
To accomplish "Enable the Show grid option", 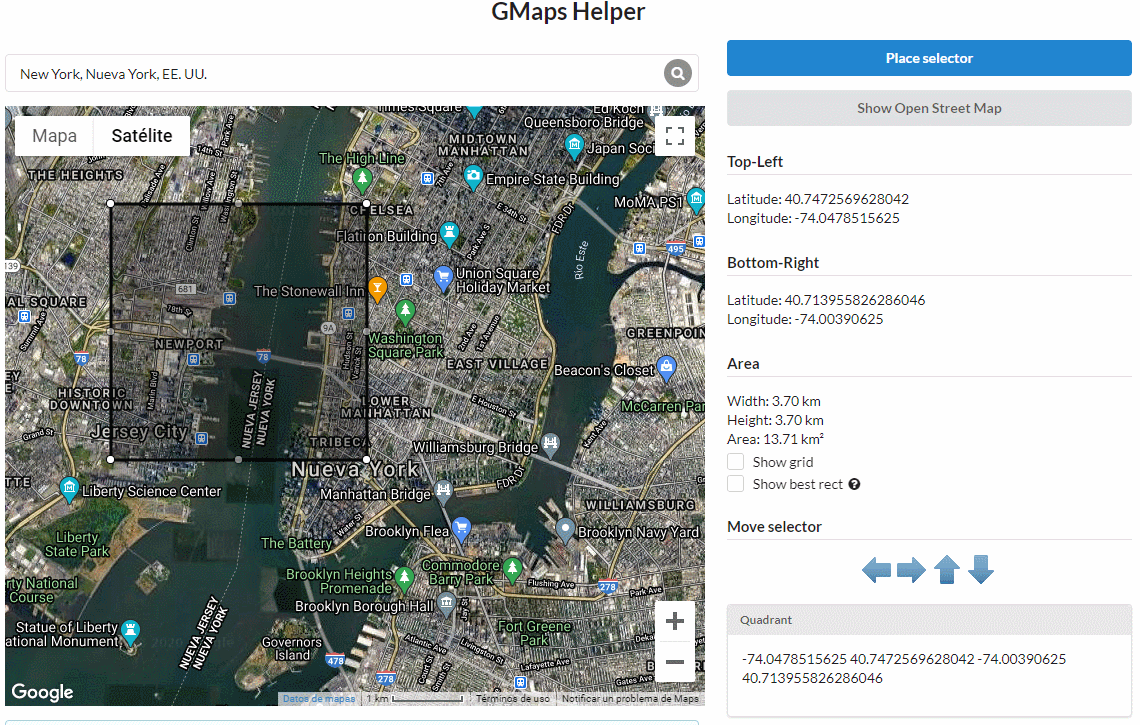I will tap(735, 462).
